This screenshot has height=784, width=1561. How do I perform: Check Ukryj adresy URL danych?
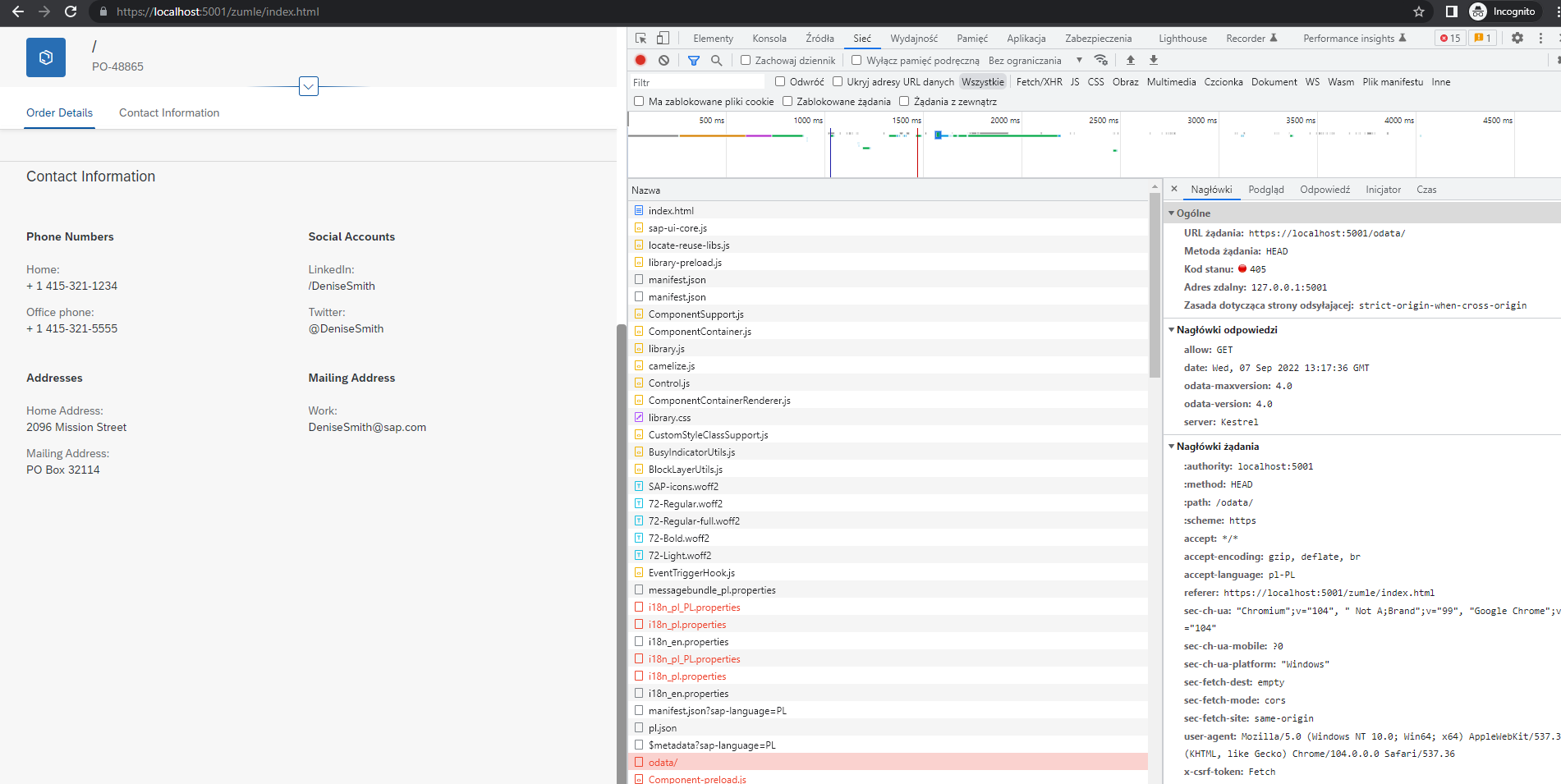[838, 81]
